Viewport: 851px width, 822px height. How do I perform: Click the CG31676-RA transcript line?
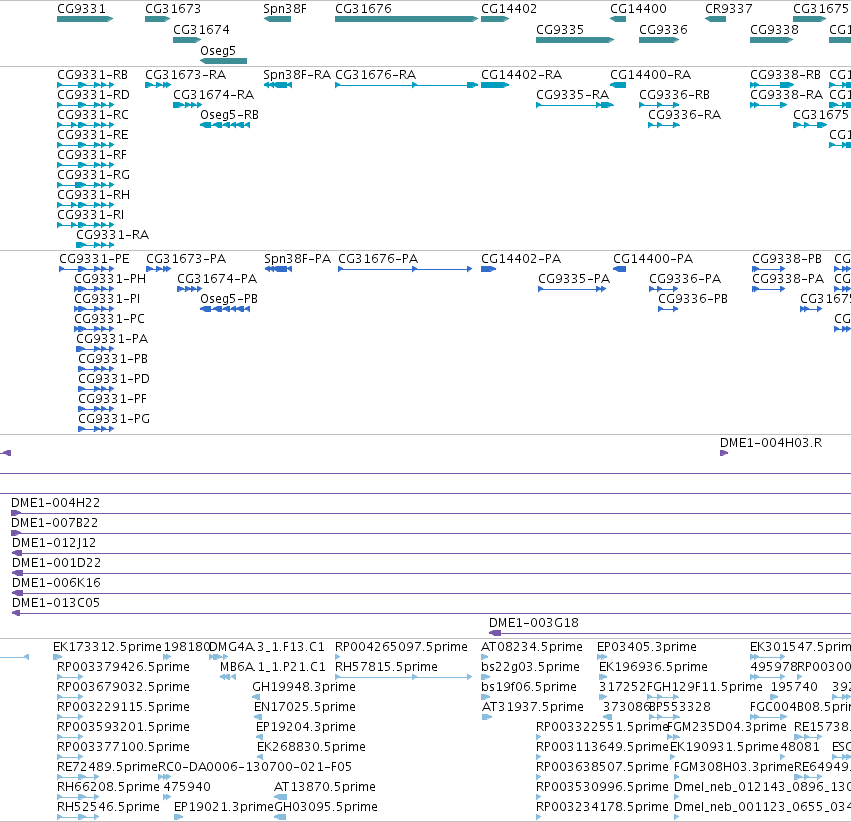pyautogui.click(x=407, y=85)
